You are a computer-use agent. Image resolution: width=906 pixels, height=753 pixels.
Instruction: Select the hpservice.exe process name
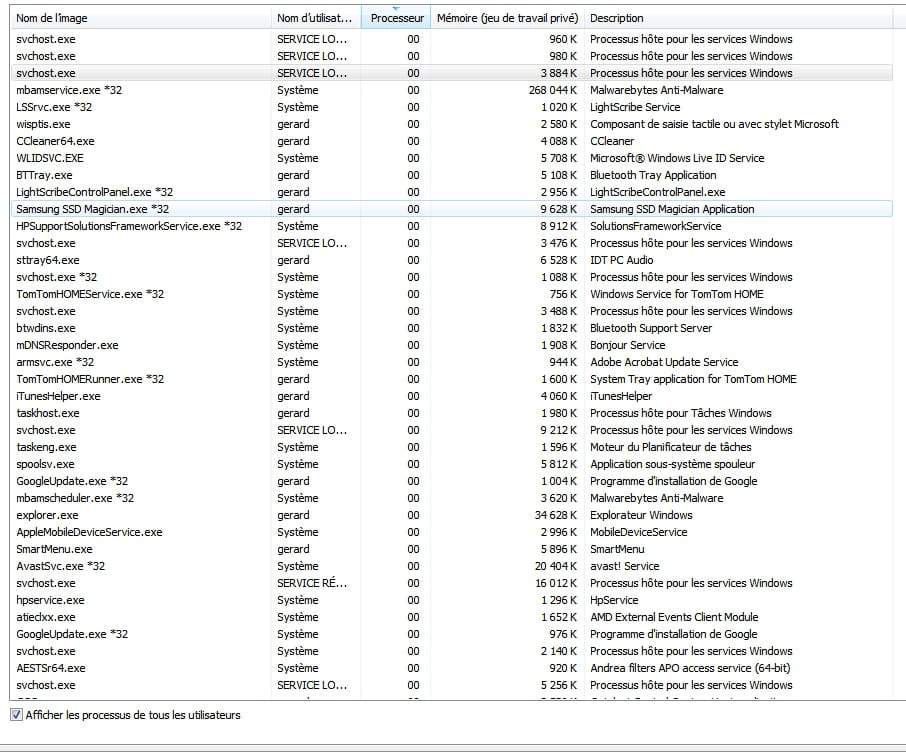pyautogui.click(x=50, y=600)
